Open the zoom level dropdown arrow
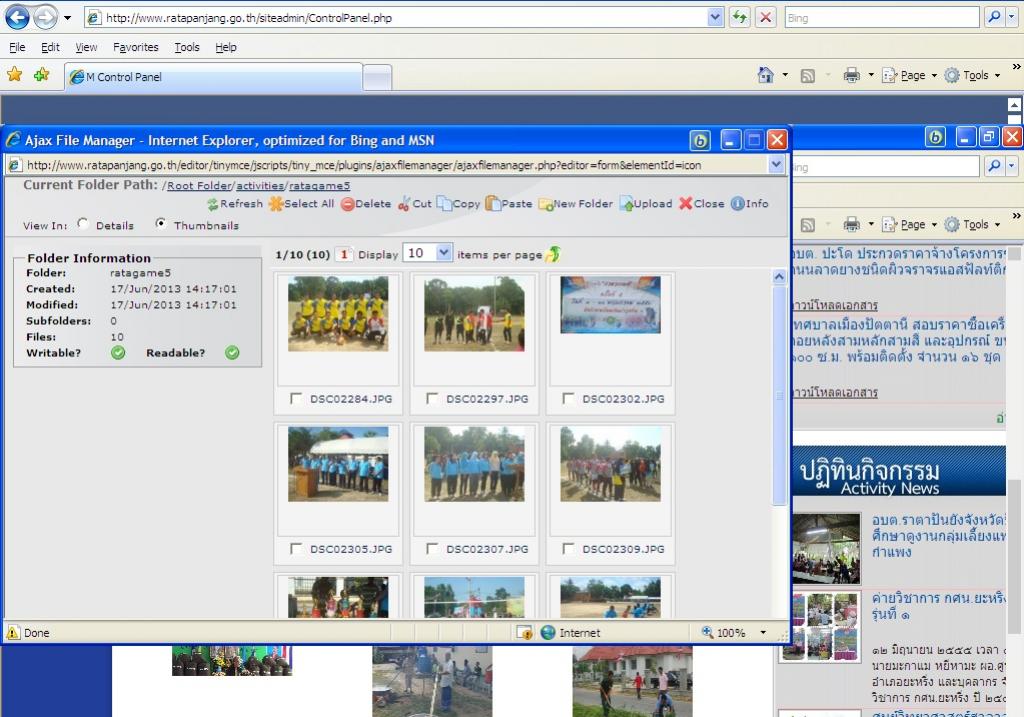The height and width of the screenshot is (717, 1024). tap(763, 632)
